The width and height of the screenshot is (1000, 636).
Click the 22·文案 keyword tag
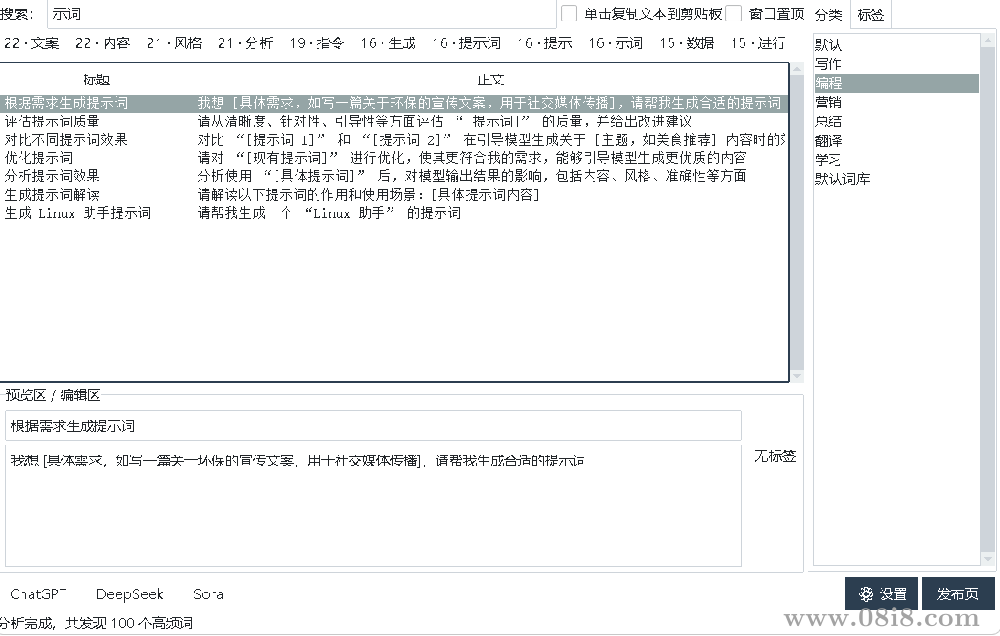(x=33, y=43)
